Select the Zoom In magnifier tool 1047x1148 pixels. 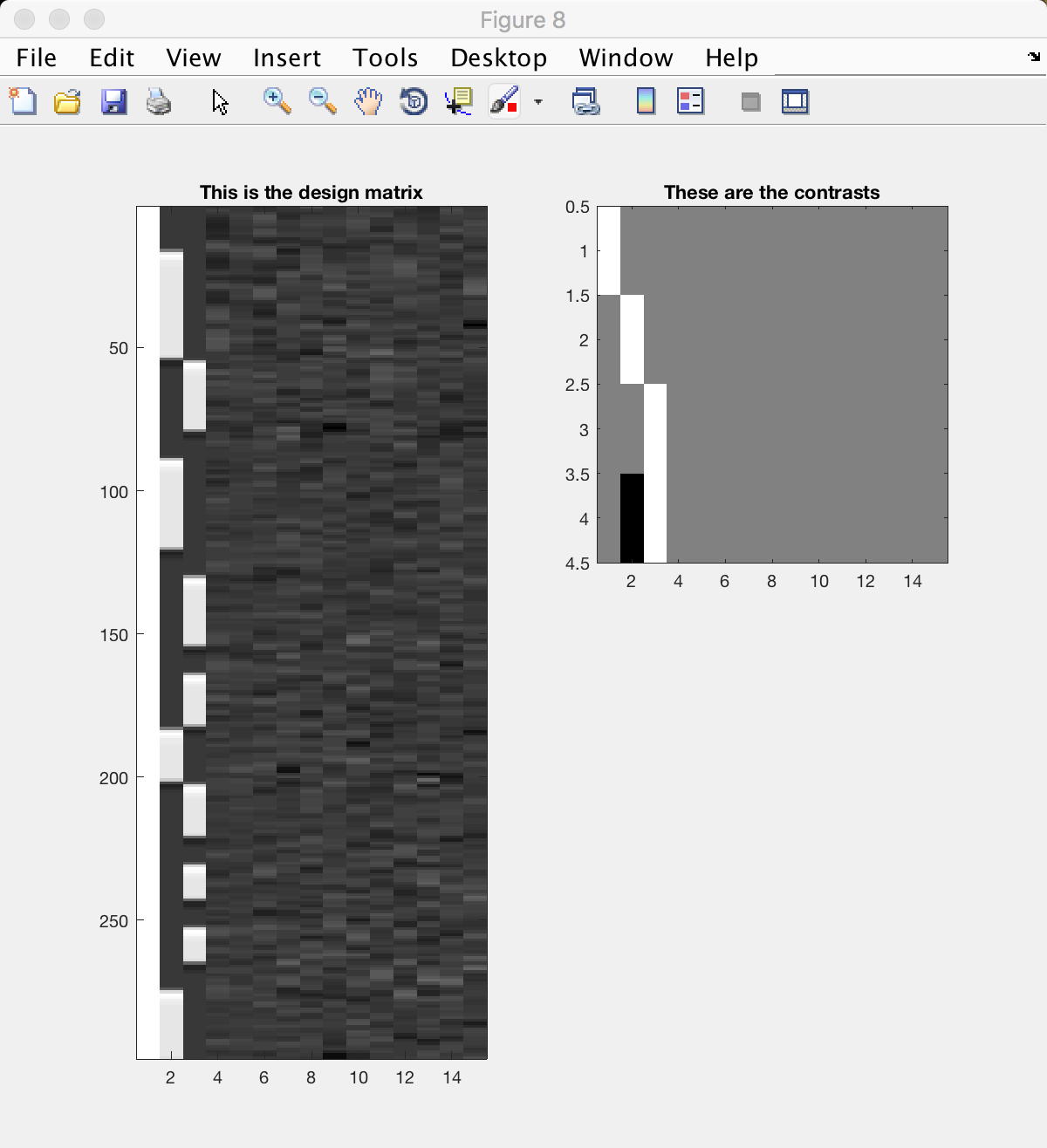pos(277,102)
